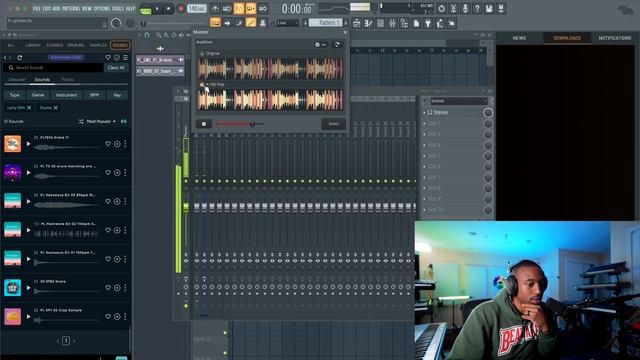The width and height of the screenshot is (640, 360).
Task: Click the one-click audio recording microphone icon
Action: pyautogui.click(x=465, y=9)
